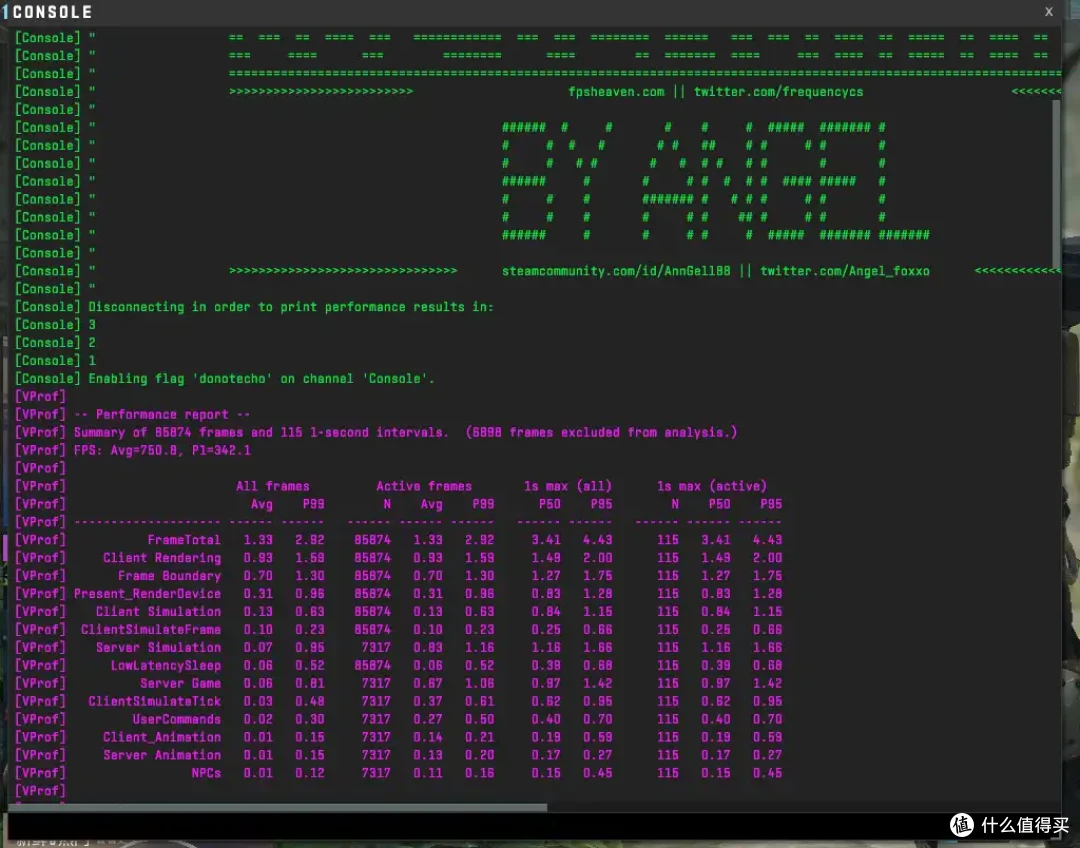Click the 'All frames' column group header
The image size is (1080, 848).
(272, 486)
